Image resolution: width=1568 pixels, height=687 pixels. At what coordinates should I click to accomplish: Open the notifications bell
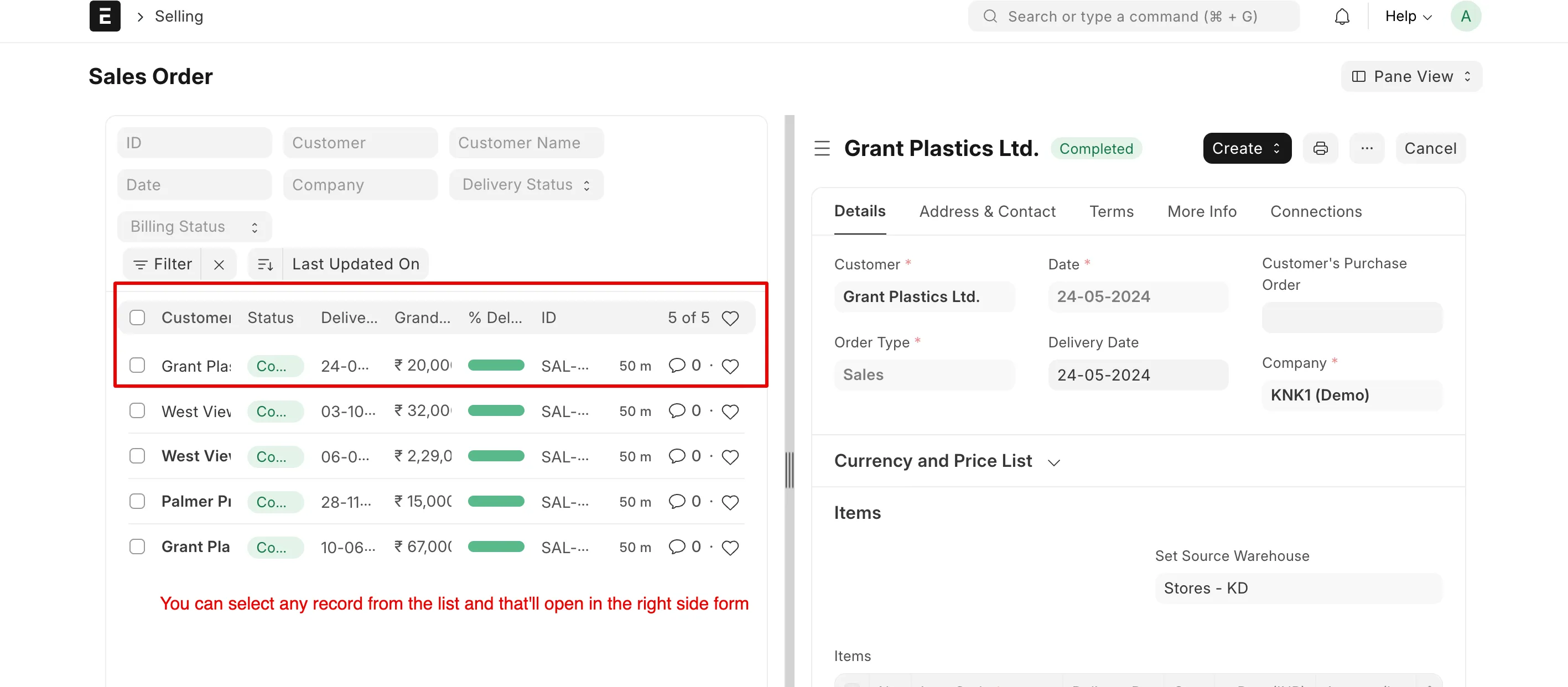[1342, 17]
